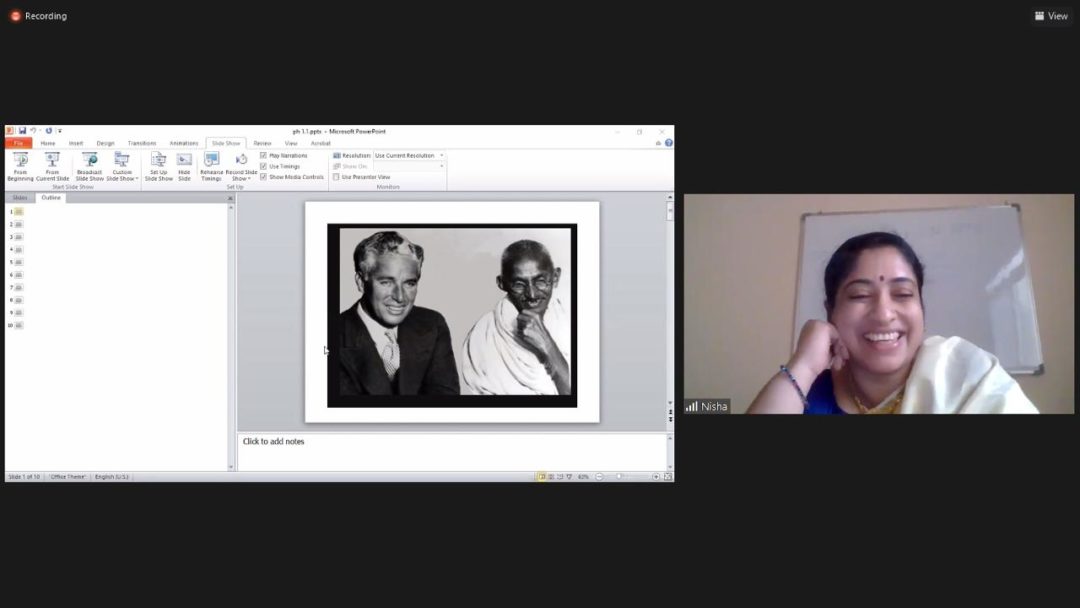This screenshot has height=608, width=1080.
Task: Switch to Slide Sorter view in status bar
Action: click(551, 476)
